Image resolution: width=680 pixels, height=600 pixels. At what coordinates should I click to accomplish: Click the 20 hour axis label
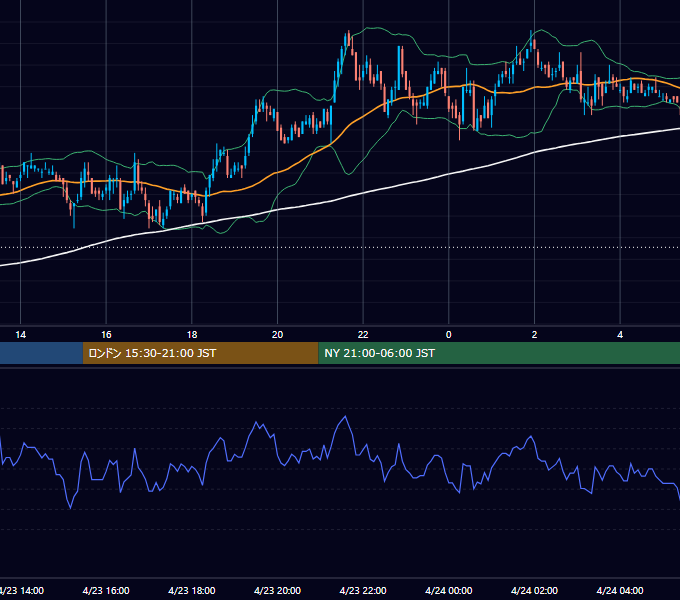pos(278,335)
